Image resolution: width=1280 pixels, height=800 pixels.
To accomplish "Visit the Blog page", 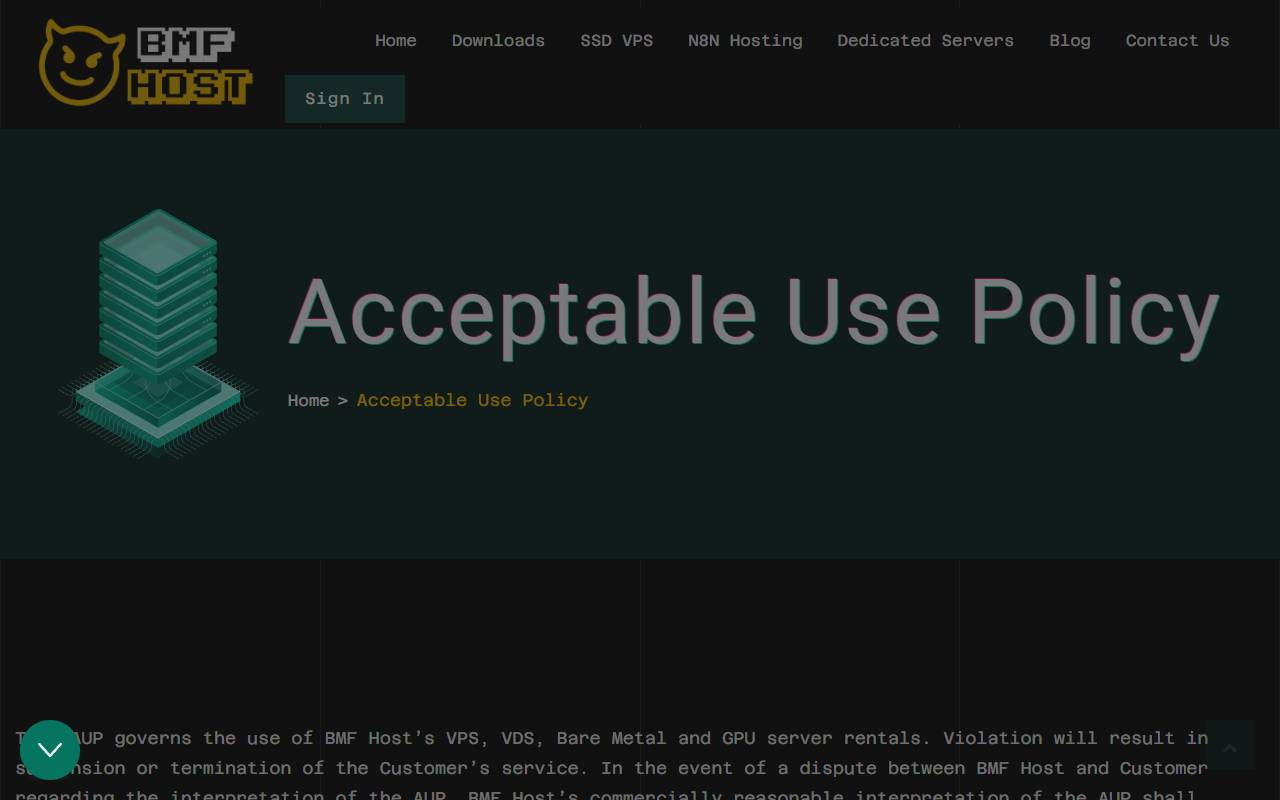I will [x=1069, y=41].
